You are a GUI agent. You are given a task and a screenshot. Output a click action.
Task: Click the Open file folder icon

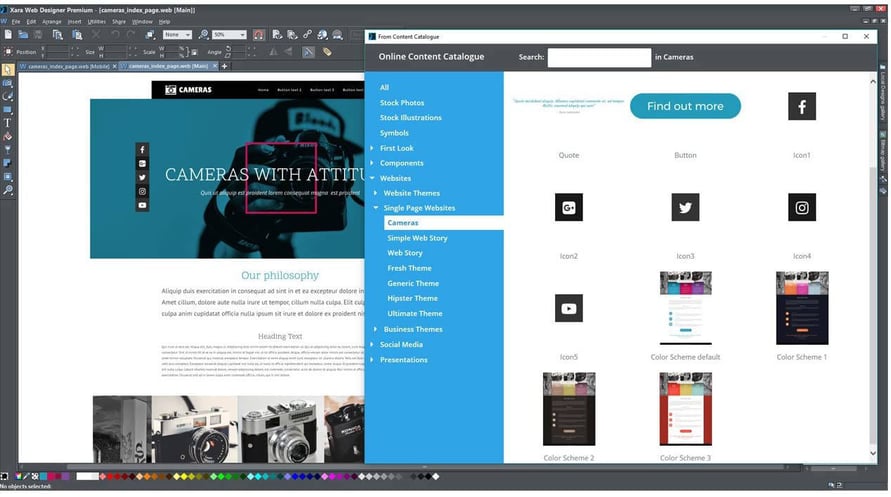pos(23,35)
